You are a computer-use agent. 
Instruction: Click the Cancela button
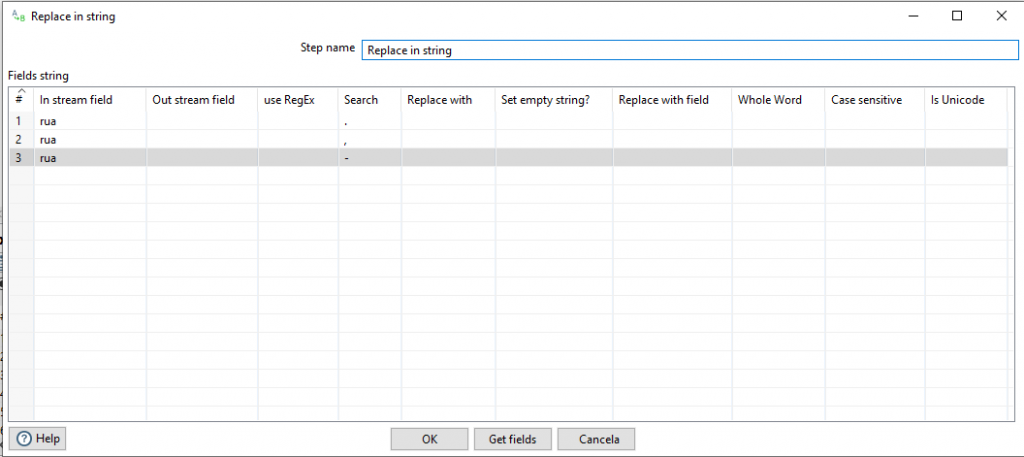596,439
